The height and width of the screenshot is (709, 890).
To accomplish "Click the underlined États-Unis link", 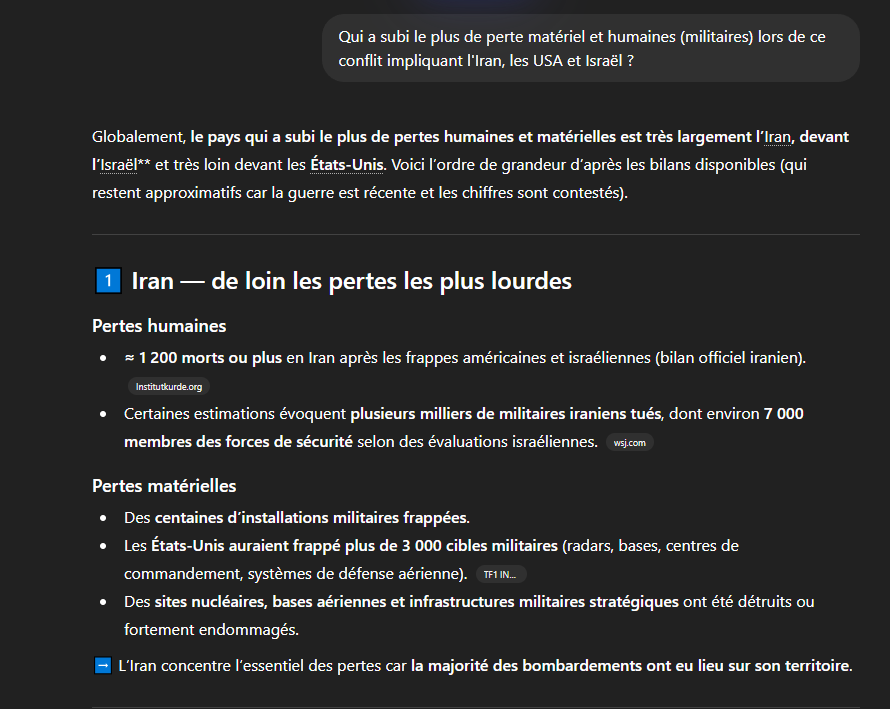I will [x=347, y=164].
